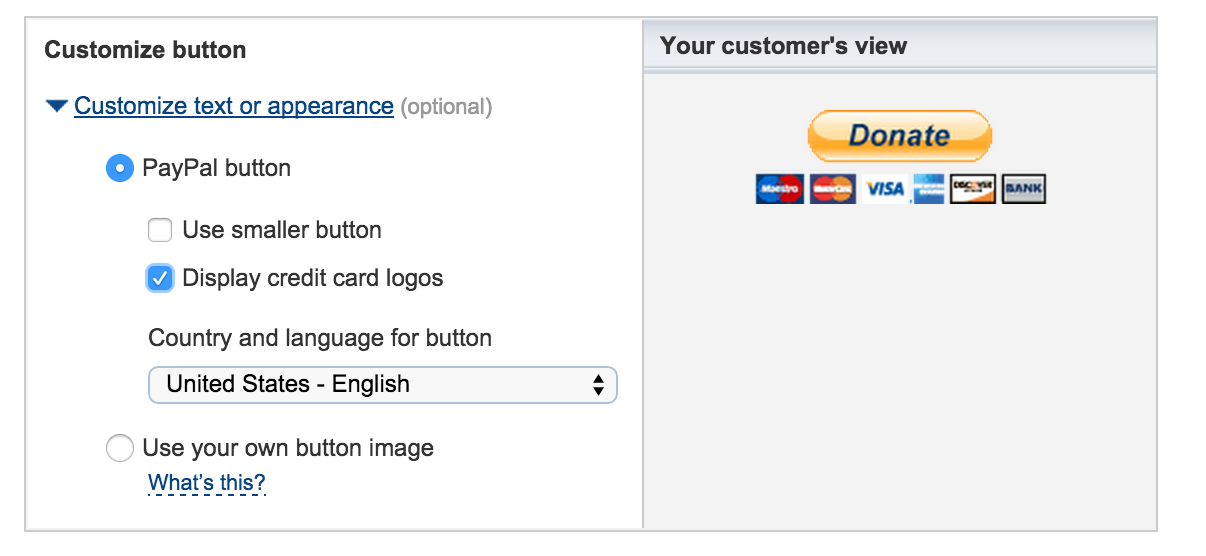Select Use your own button image

point(119,448)
